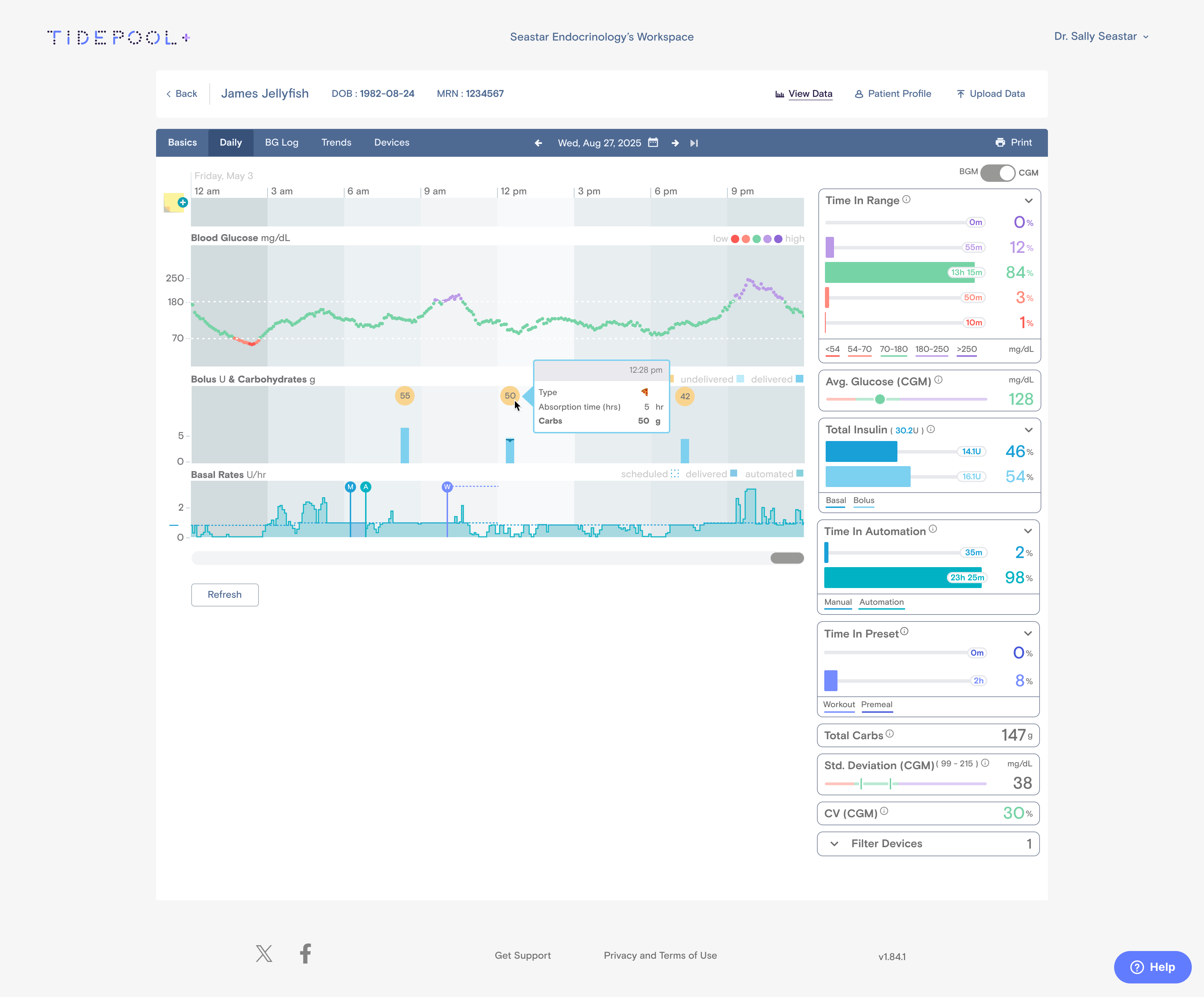Go to next day arrow
Image resolution: width=1204 pixels, height=997 pixels.
(675, 143)
